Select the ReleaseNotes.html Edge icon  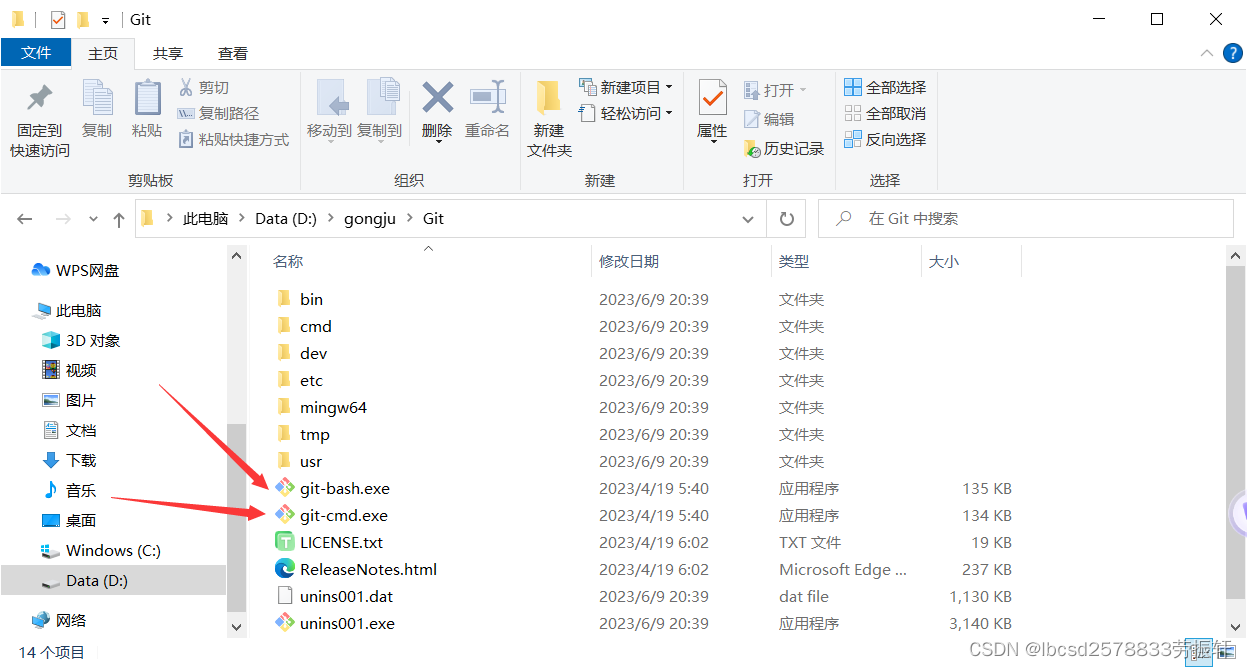coord(285,570)
